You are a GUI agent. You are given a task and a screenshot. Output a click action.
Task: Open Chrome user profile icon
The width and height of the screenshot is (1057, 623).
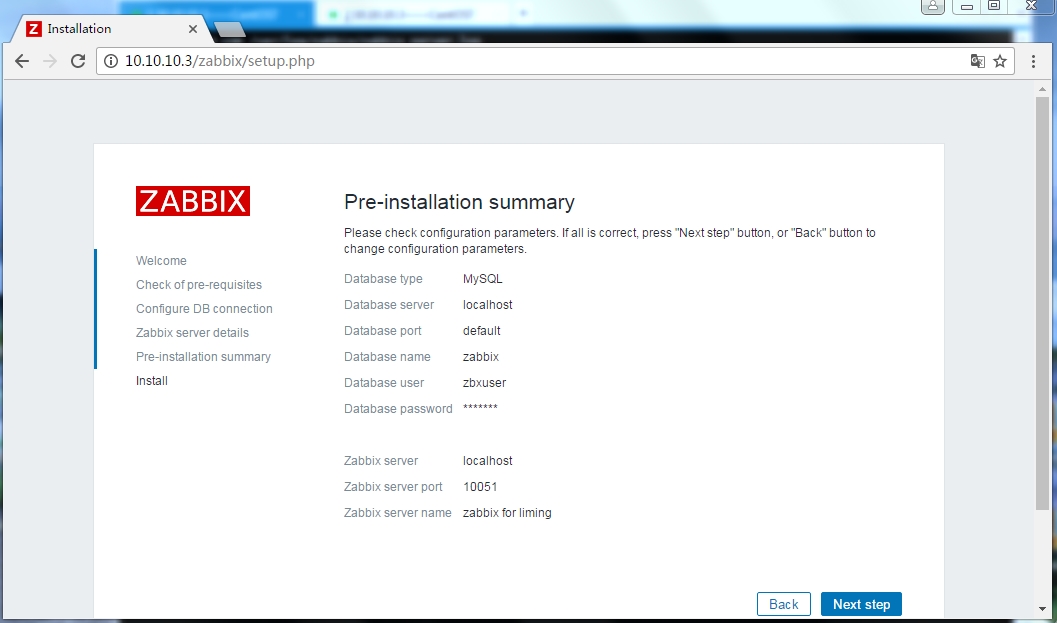click(933, 6)
